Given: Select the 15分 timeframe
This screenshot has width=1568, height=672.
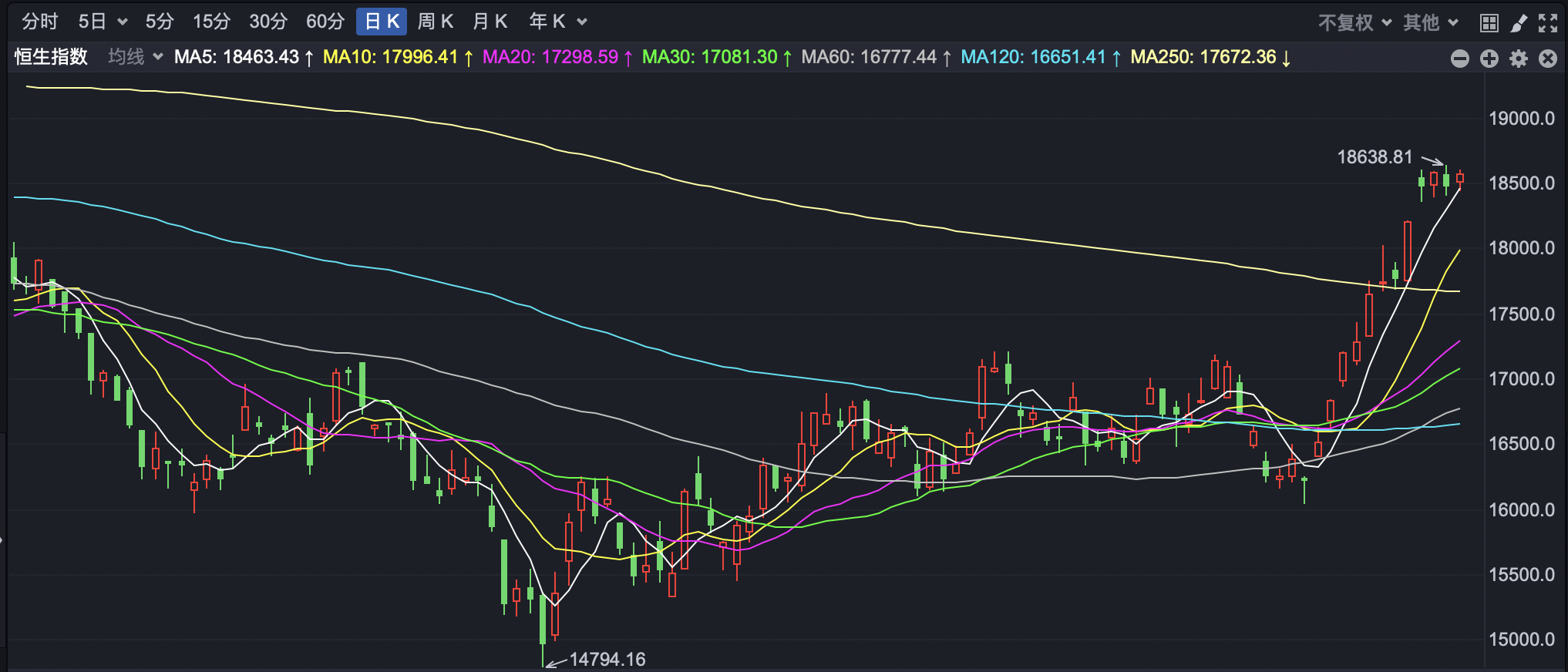Looking at the screenshot, I should 211,22.
